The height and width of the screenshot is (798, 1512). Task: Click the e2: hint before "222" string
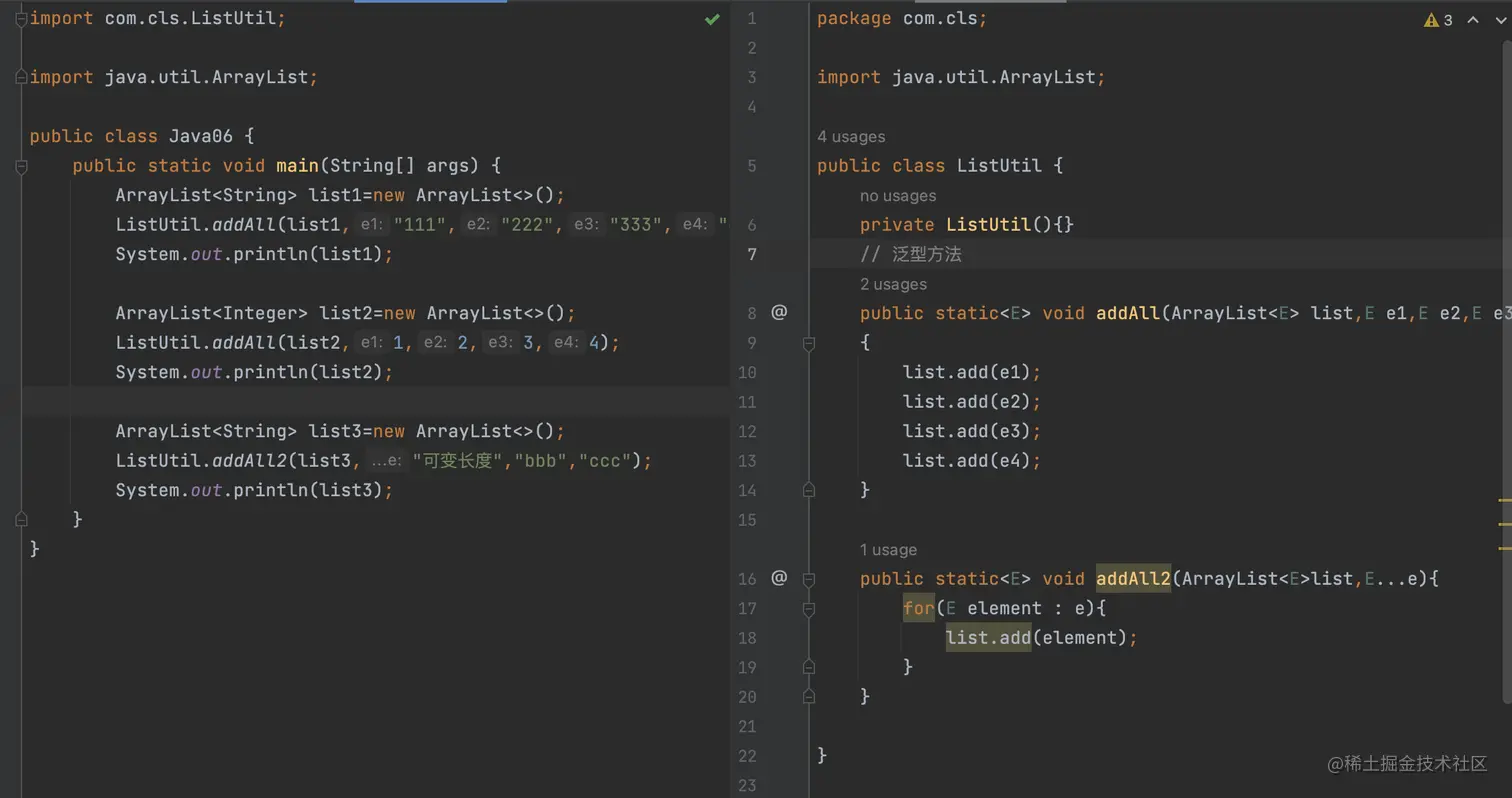click(479, 225)
